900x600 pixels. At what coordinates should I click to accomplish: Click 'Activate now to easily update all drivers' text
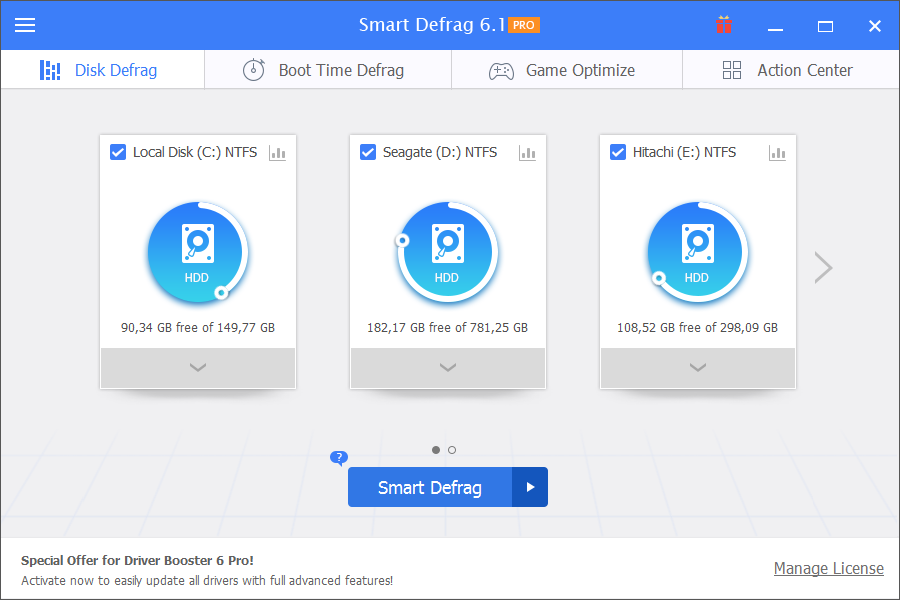point(207,580)
